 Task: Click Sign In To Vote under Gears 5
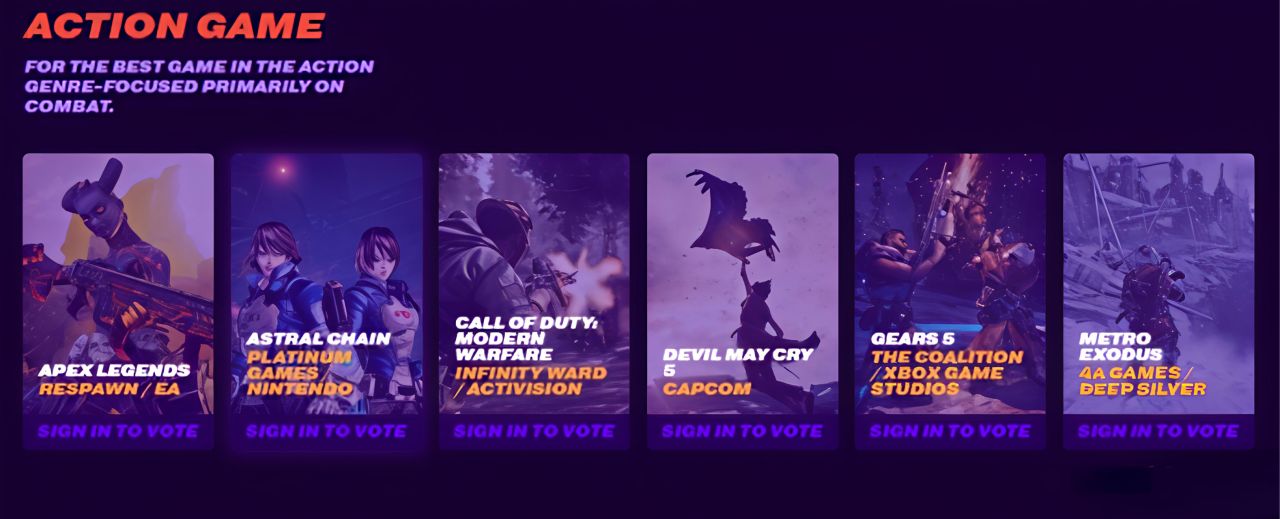pos(950,432)
